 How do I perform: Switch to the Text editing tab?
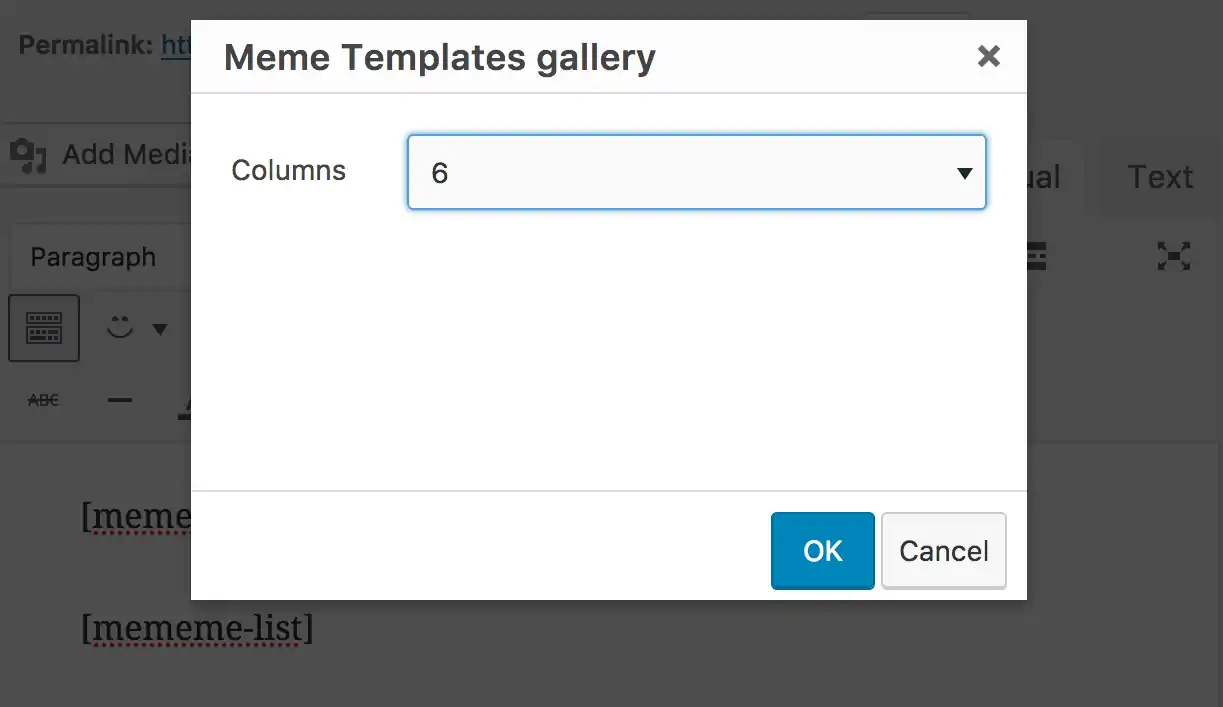click(x=1160, y=177)
